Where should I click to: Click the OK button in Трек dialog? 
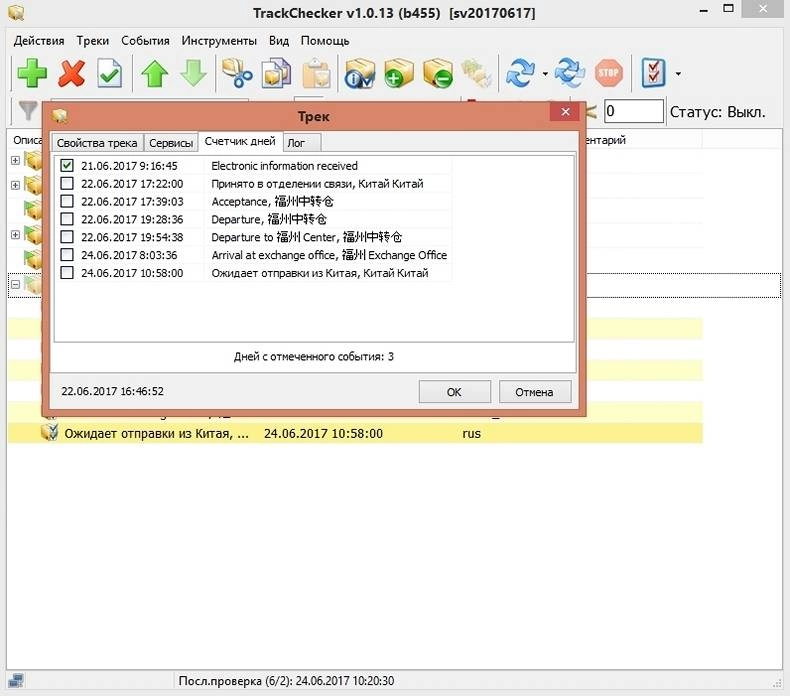tap(454, 392)
